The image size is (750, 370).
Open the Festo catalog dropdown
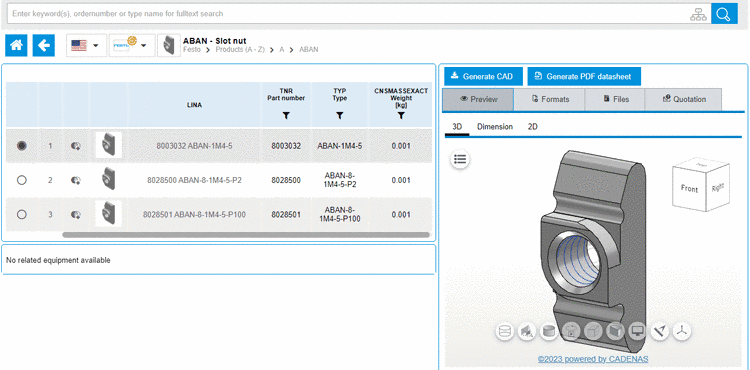point(132,45)
